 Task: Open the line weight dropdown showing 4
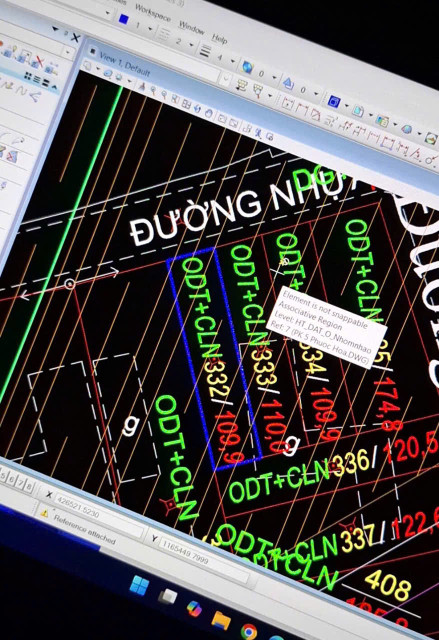[x=233, y=61]
